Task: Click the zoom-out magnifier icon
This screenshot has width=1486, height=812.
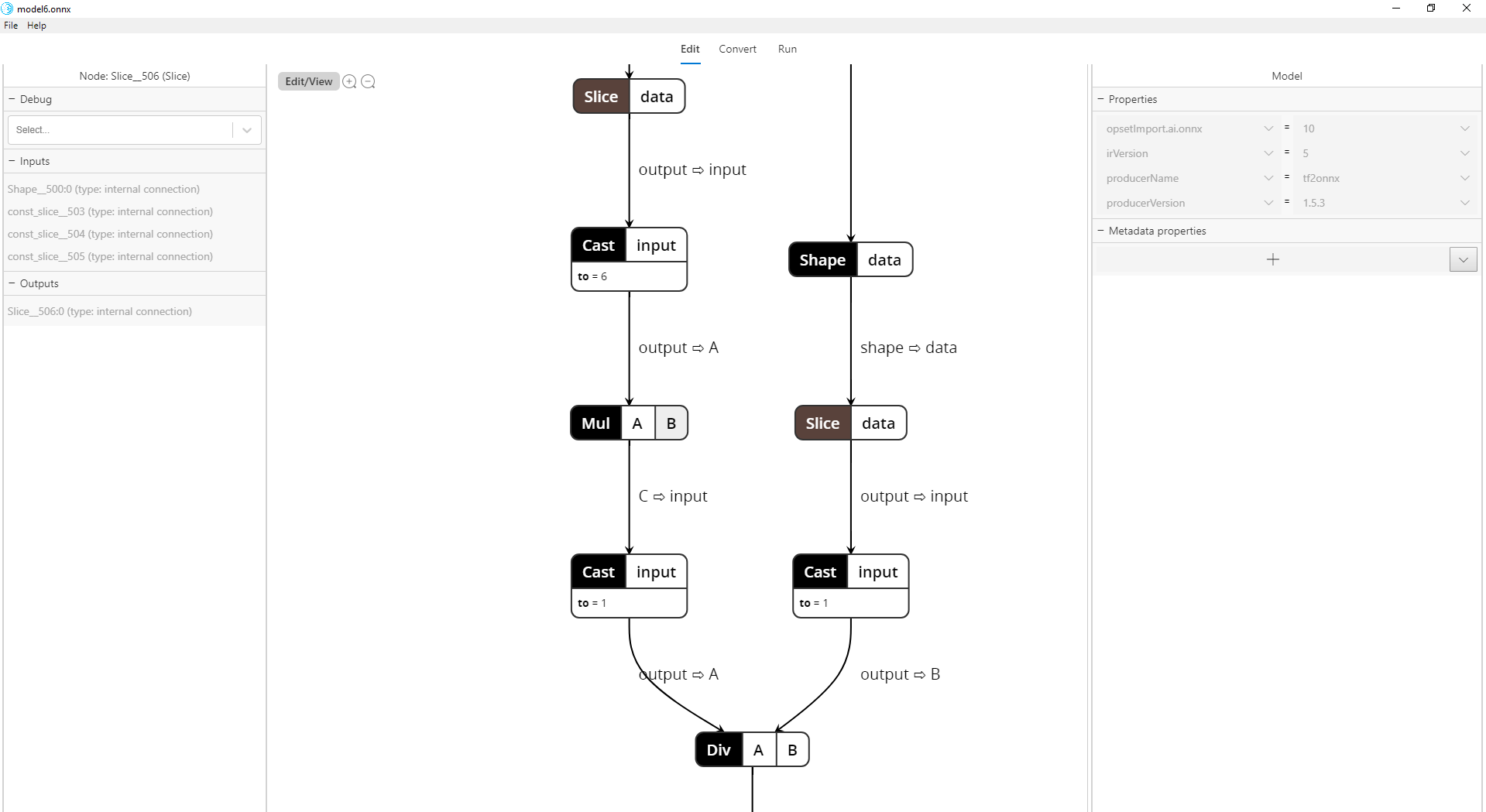Action: coord(368,81)
